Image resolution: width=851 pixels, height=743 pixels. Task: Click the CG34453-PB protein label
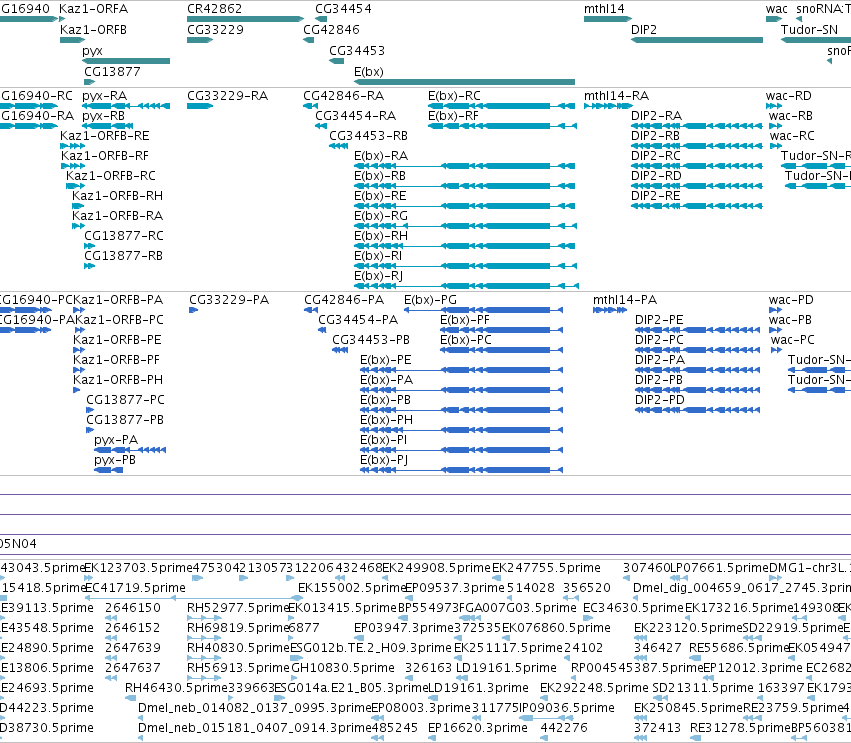pos(371,340)
